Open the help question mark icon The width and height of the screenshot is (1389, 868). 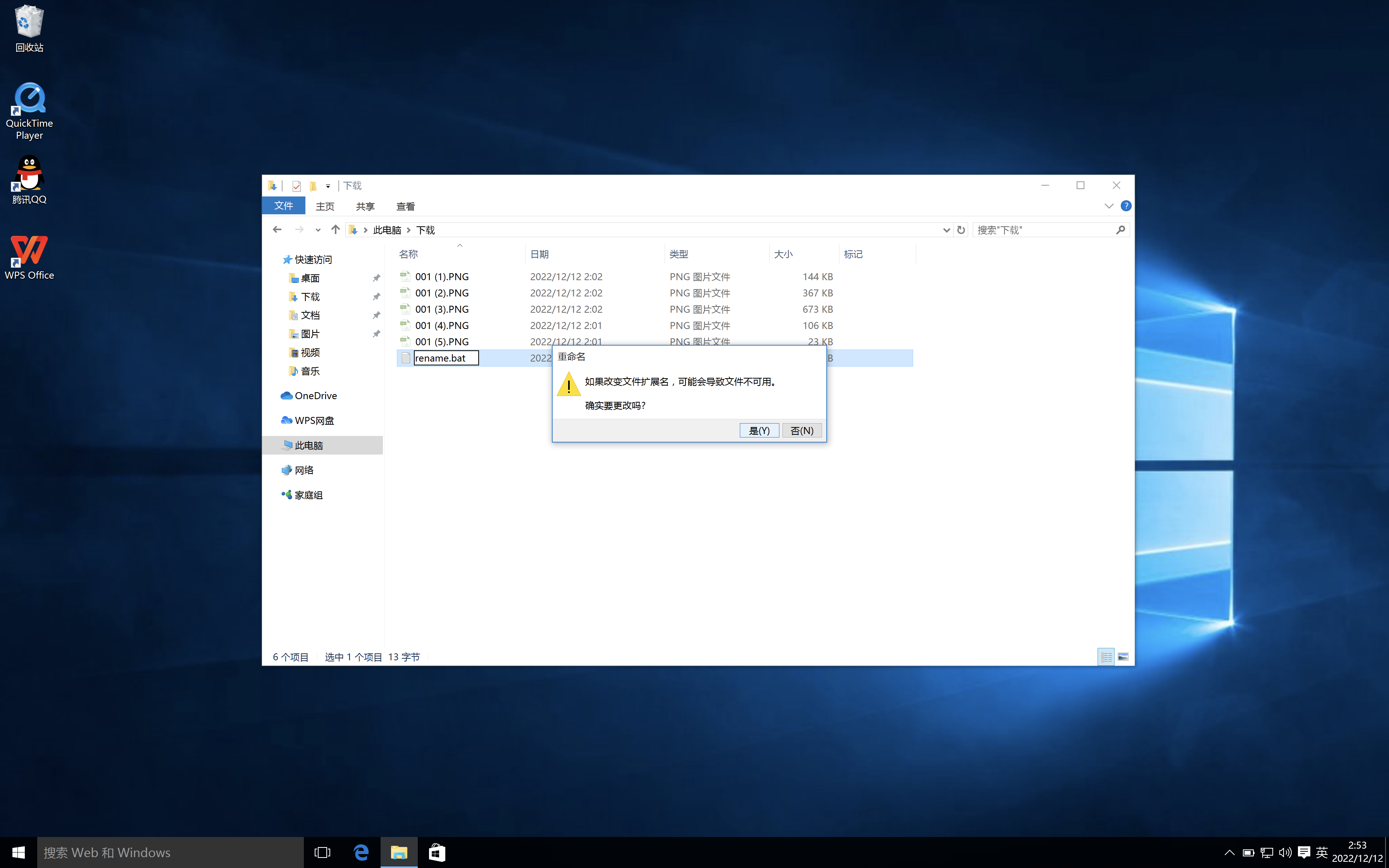tap(1125, 205)
